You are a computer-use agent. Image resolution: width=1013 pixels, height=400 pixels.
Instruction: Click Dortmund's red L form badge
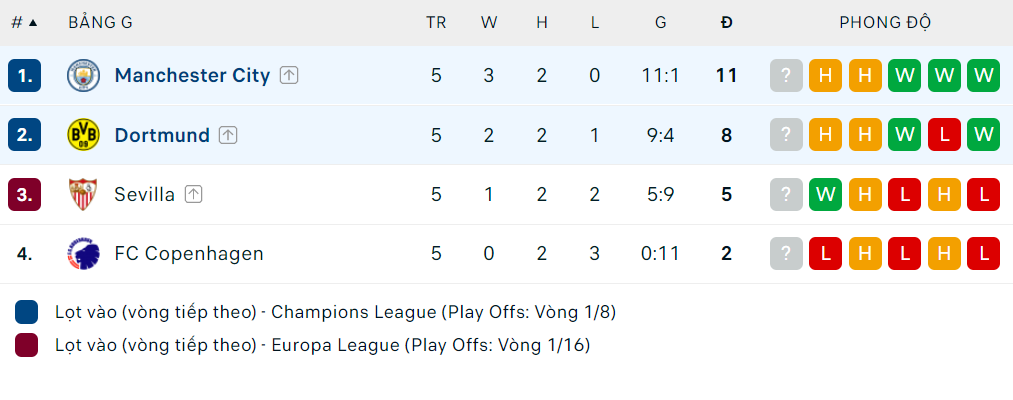[944, 135]
